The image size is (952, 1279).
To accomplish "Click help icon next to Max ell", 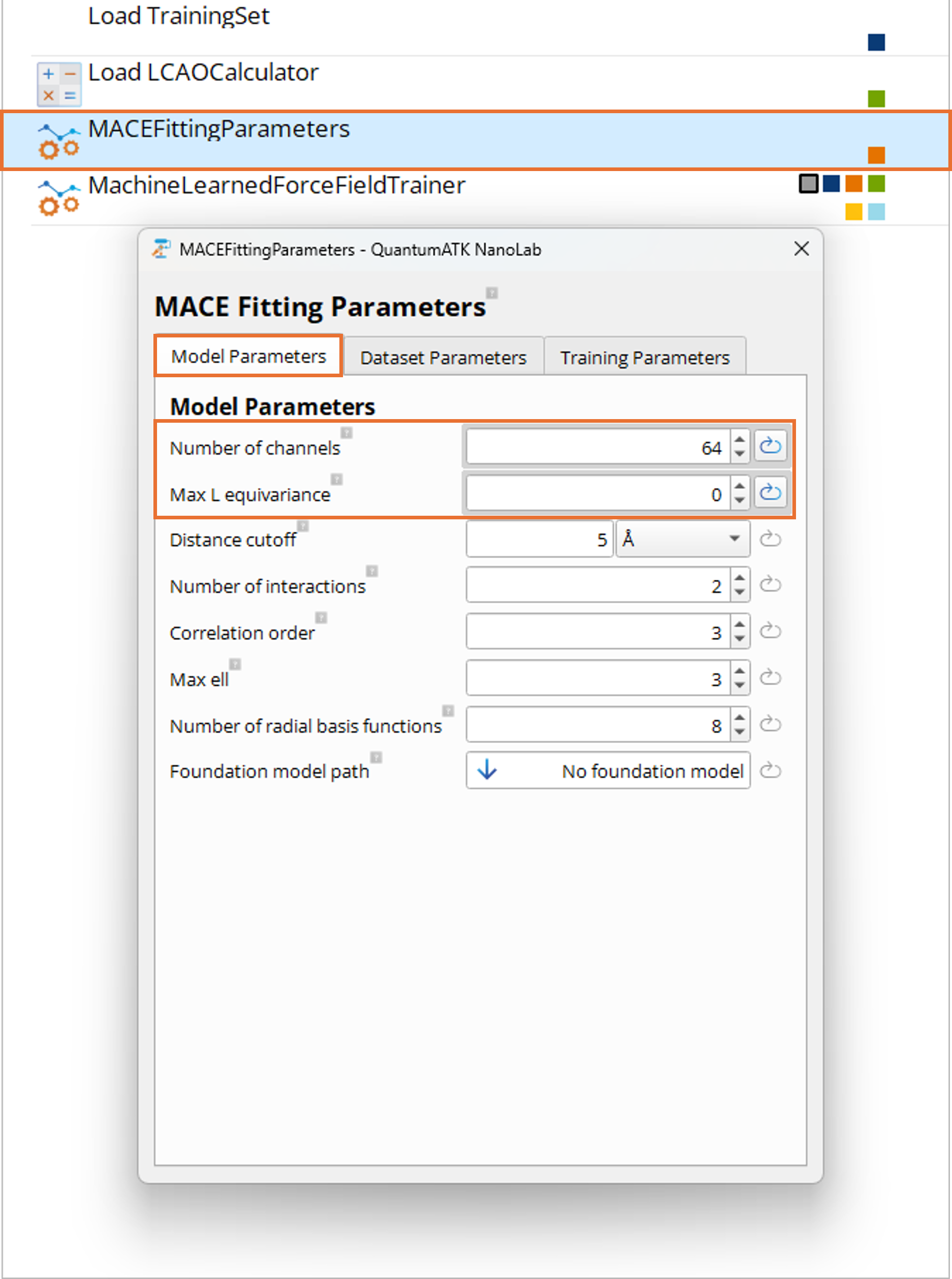I will click(x=235, y=664).
